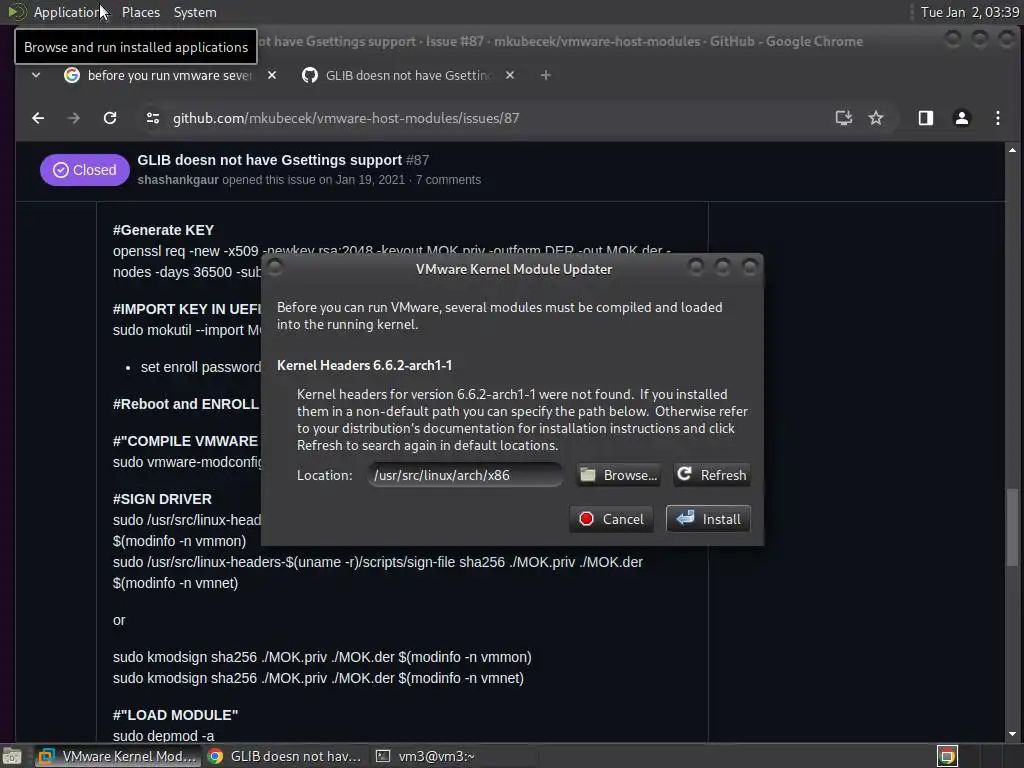1024x768 pixels.
Task: Click kmodsign line for vmnet
Action: (318, 678)
